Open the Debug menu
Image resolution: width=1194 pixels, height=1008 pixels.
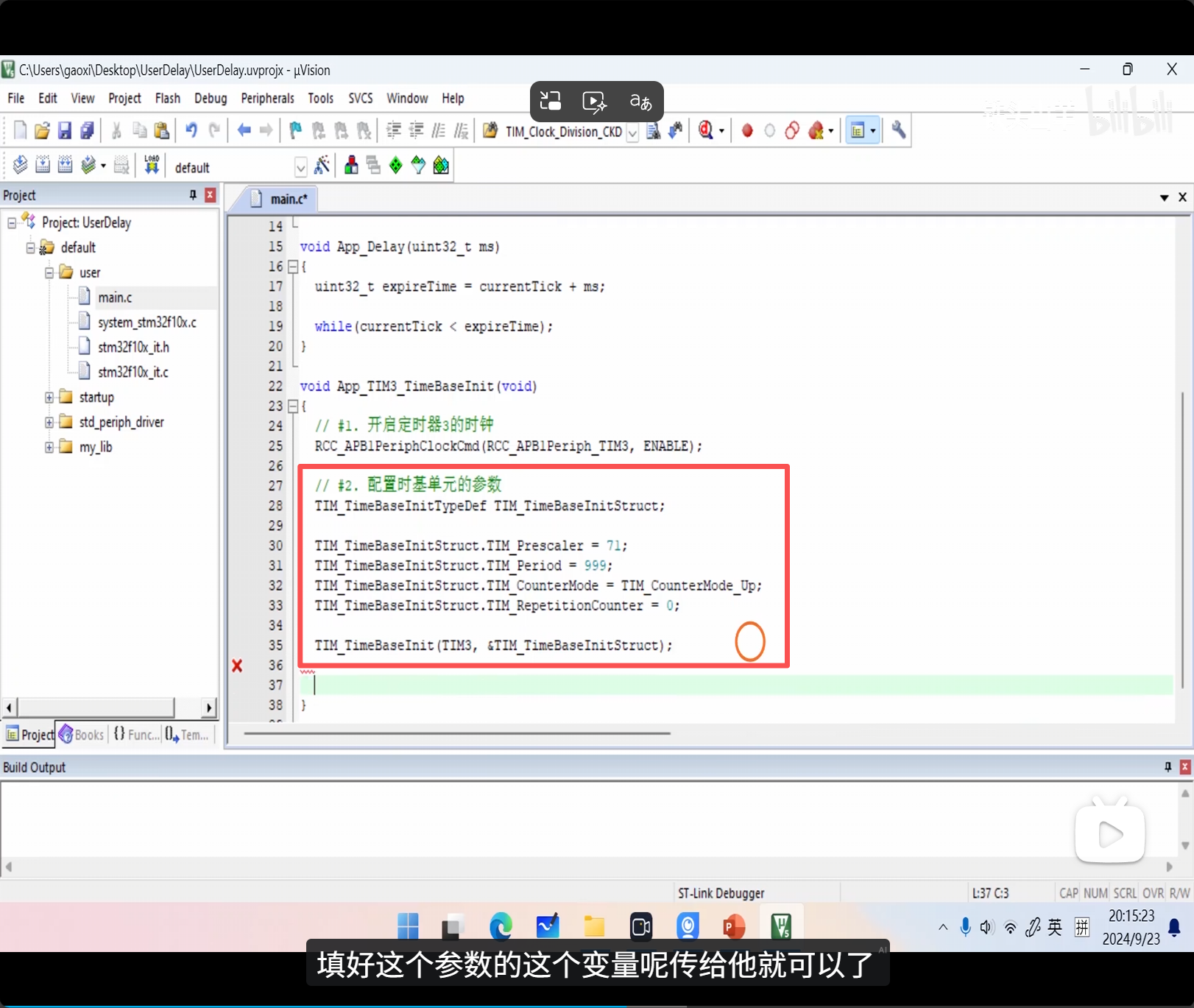point(211,98)
